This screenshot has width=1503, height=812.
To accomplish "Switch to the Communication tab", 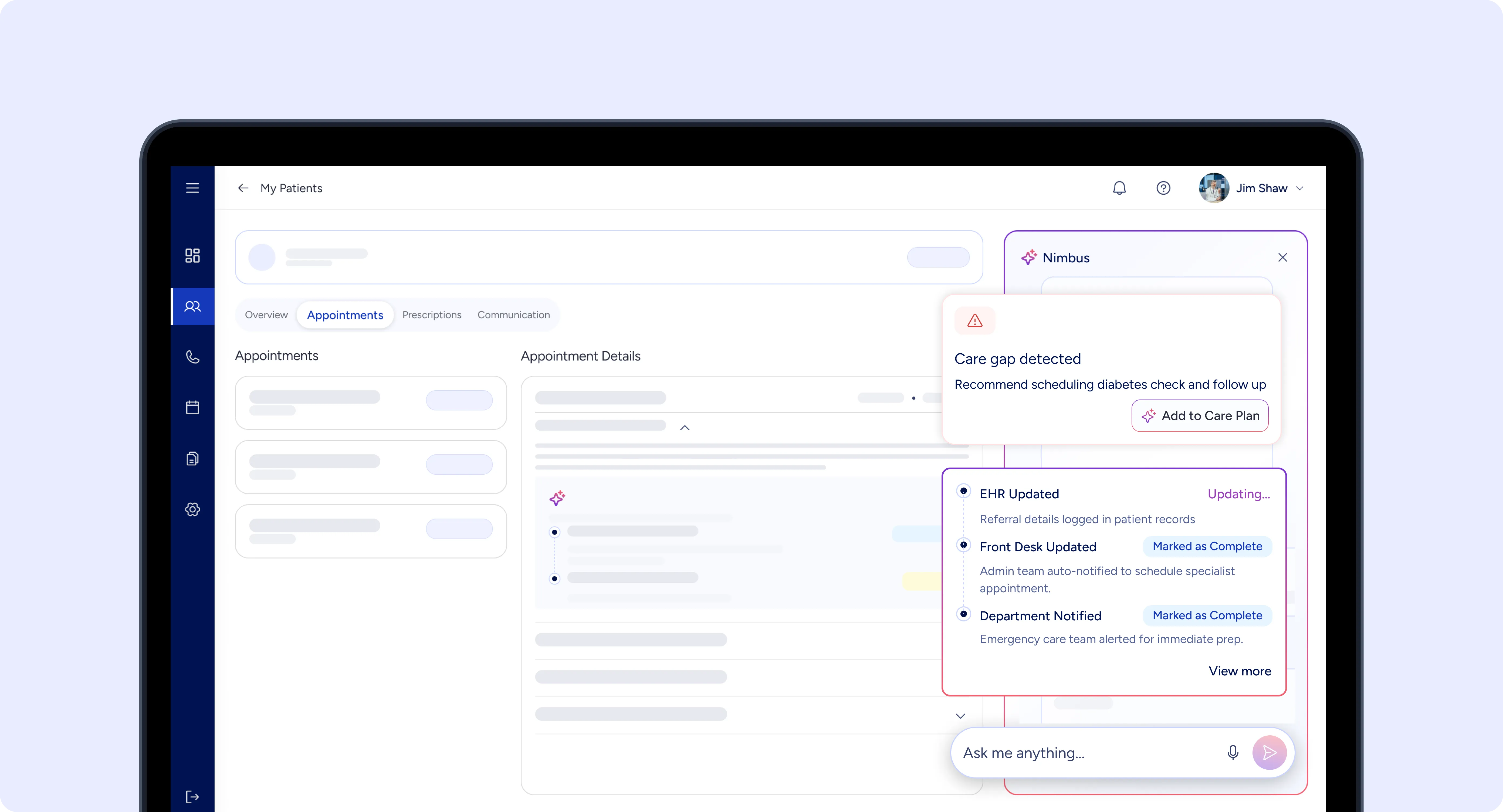I will [513, 315].
